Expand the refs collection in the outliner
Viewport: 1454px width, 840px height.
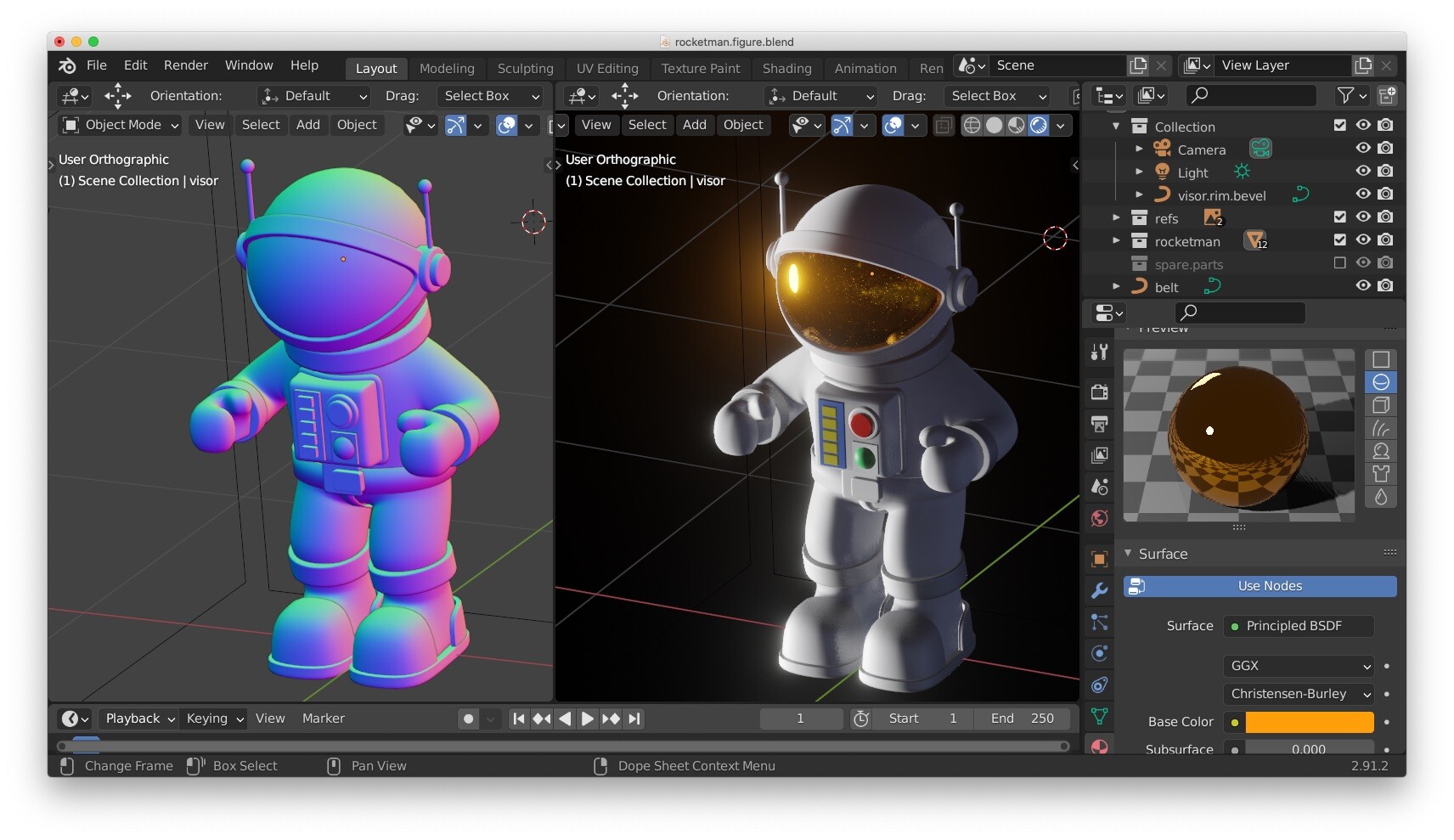(1116, 218)
